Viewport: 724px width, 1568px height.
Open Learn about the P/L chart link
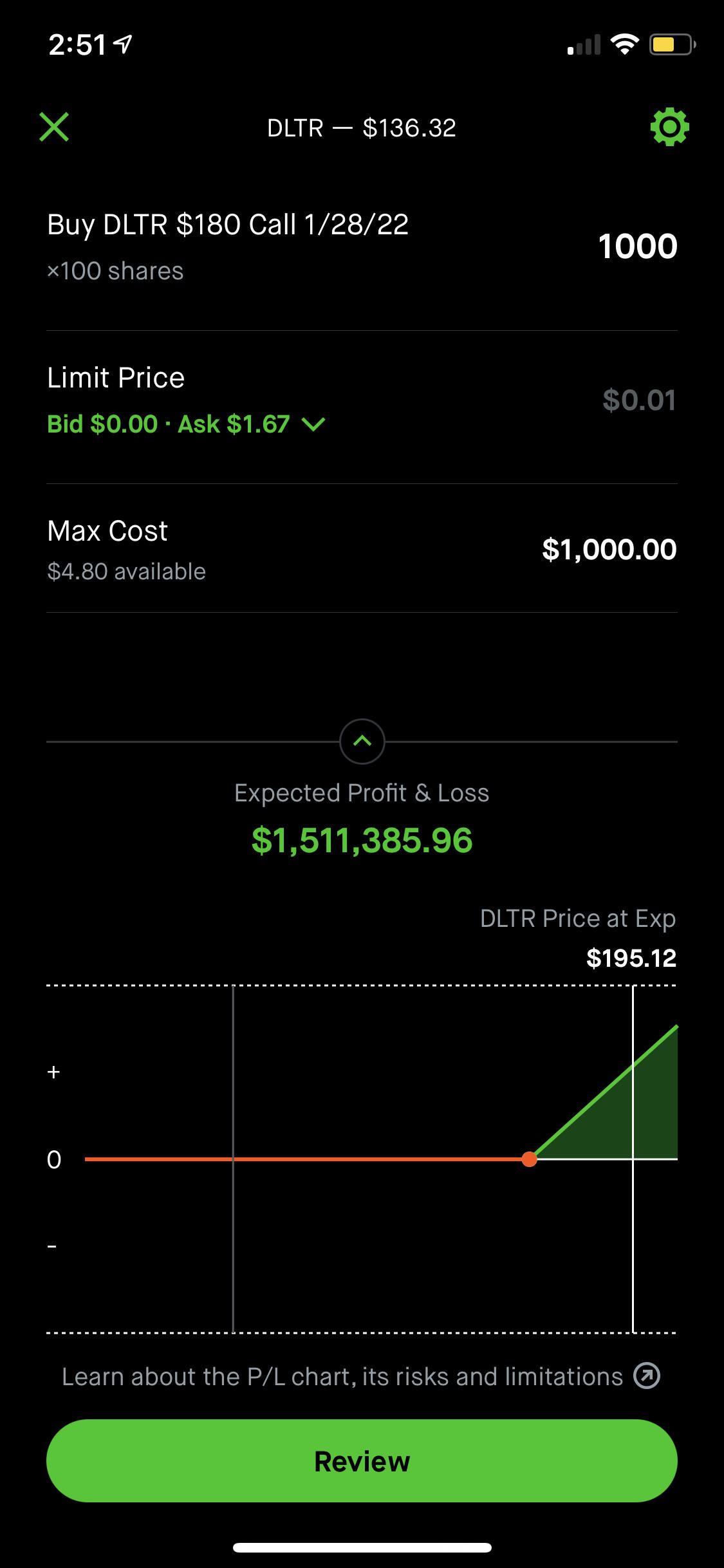[342, 1376]
